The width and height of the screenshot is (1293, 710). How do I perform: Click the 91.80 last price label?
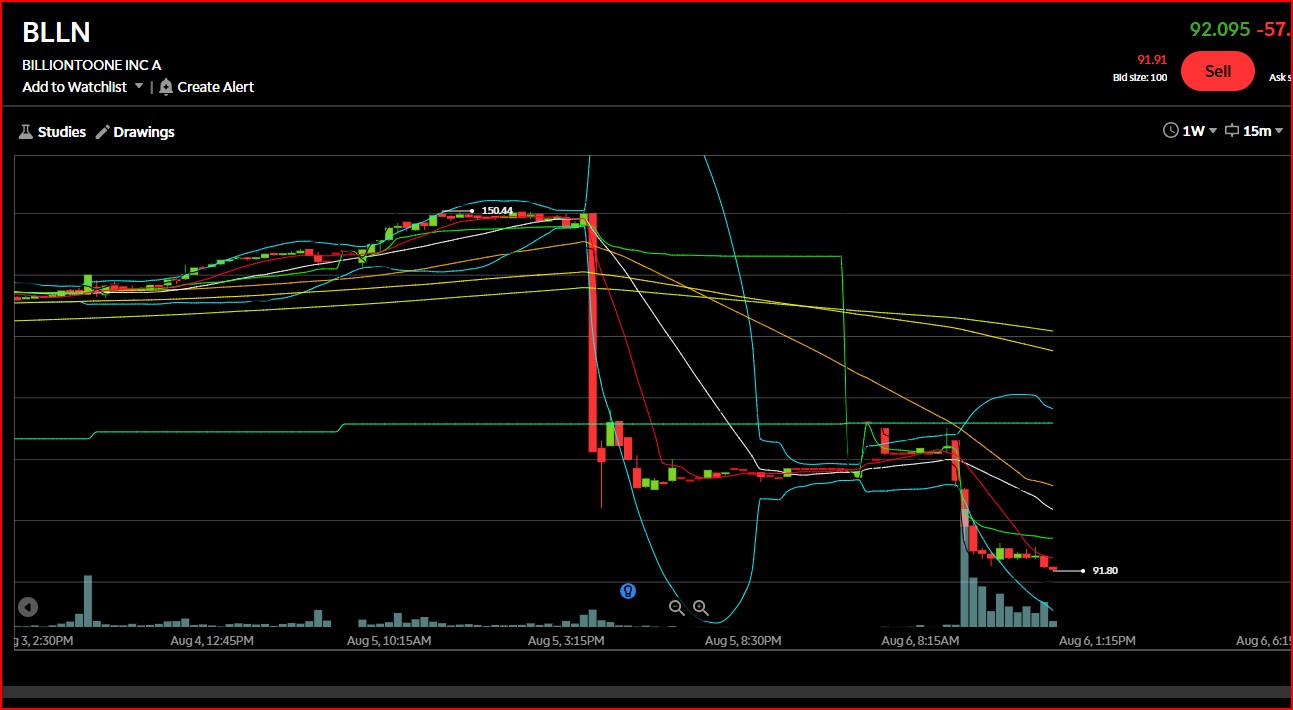pyautogui.click(x=1105, y=571)
